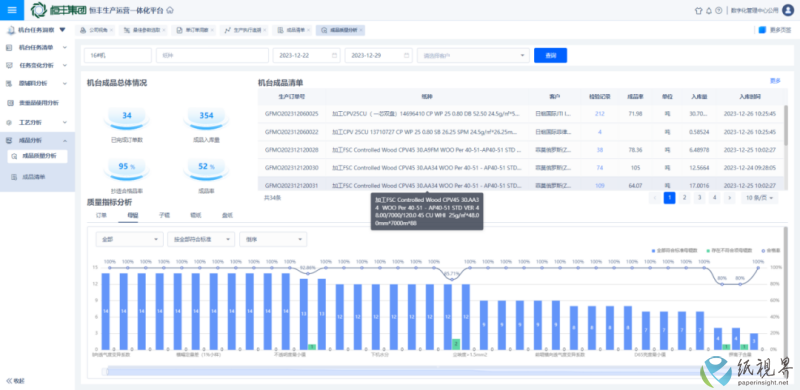The height and width of the screenshot is (390, 800).
Task: Select the 成品清单 sidebar item
Action: pos(33,177)
